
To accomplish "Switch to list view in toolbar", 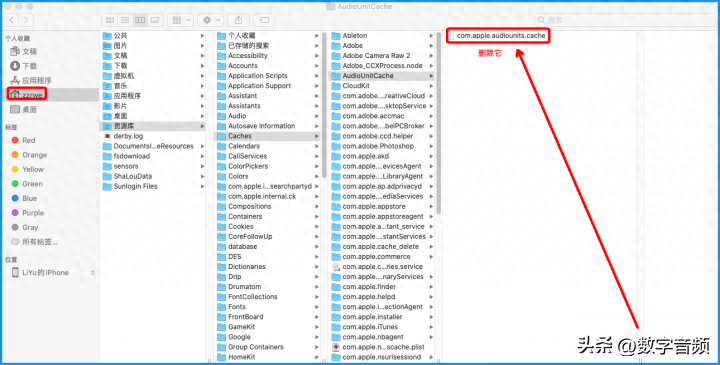I will (125, 20).
